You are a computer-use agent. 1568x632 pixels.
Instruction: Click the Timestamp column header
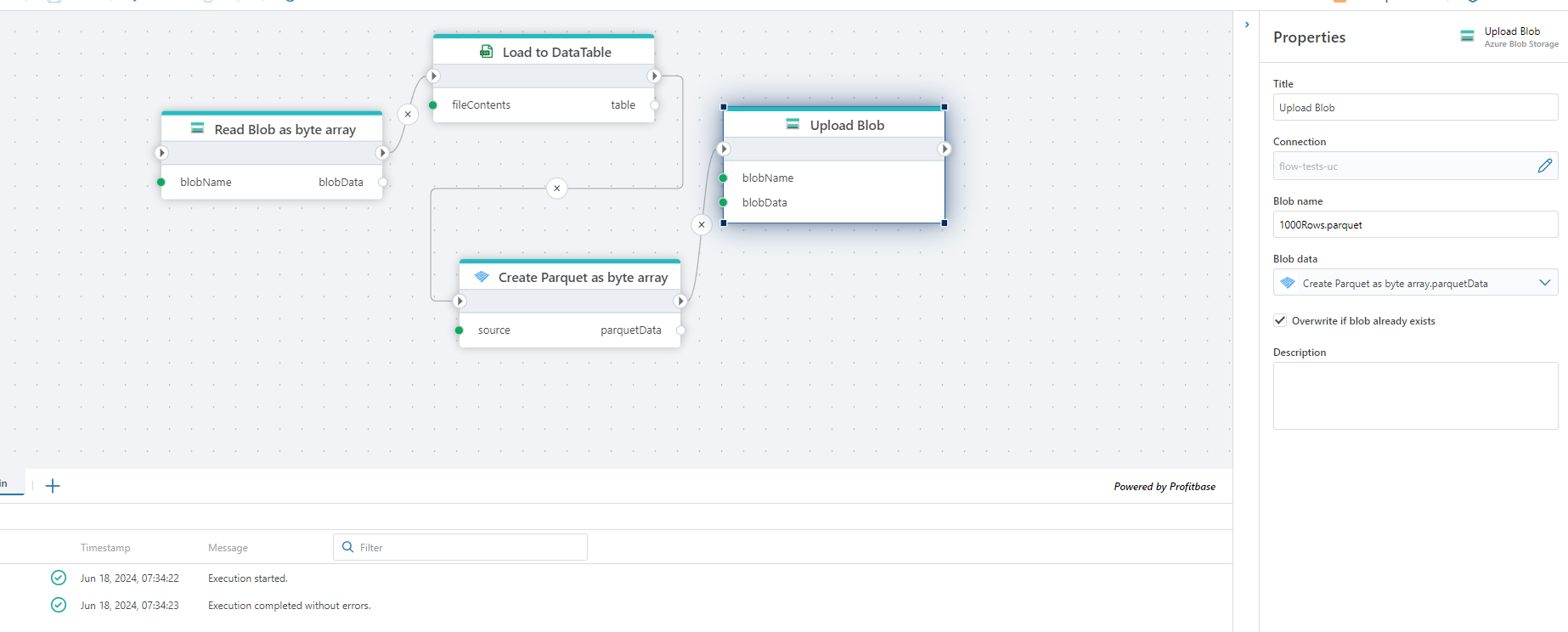coord(105,548)
